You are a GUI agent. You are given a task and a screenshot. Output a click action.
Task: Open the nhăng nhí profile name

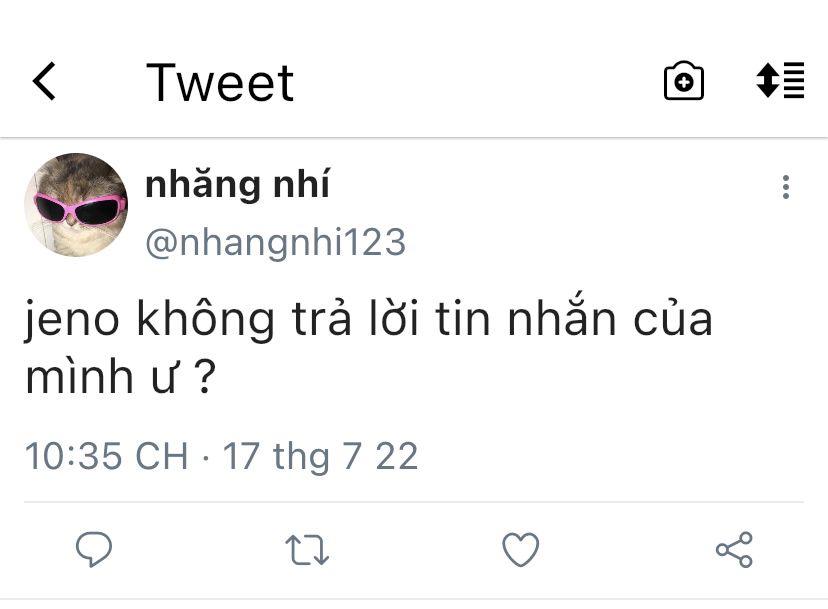pyautogui.click(x=238, y=184)
